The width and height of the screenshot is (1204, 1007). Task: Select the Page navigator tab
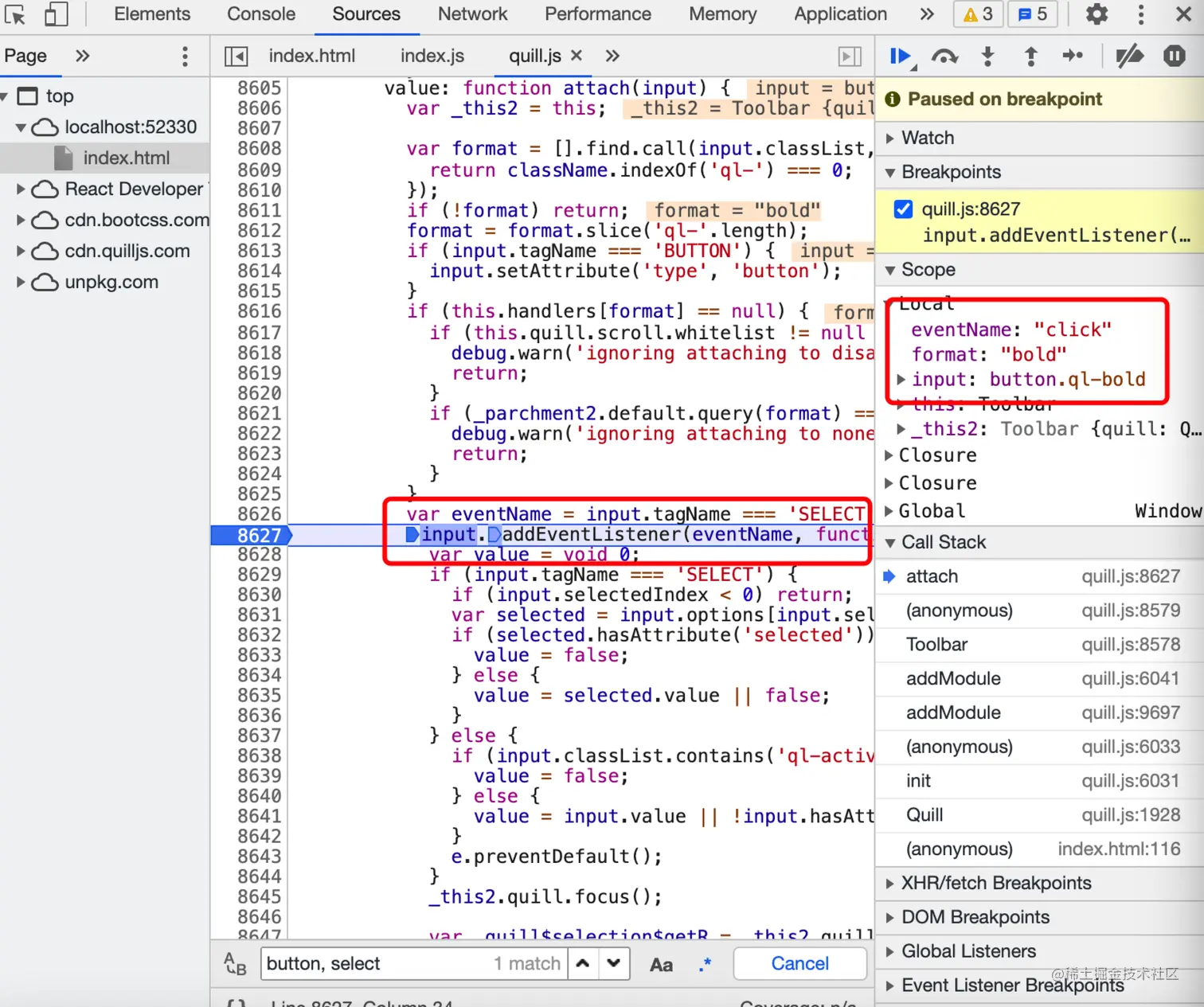click(25, 56)
